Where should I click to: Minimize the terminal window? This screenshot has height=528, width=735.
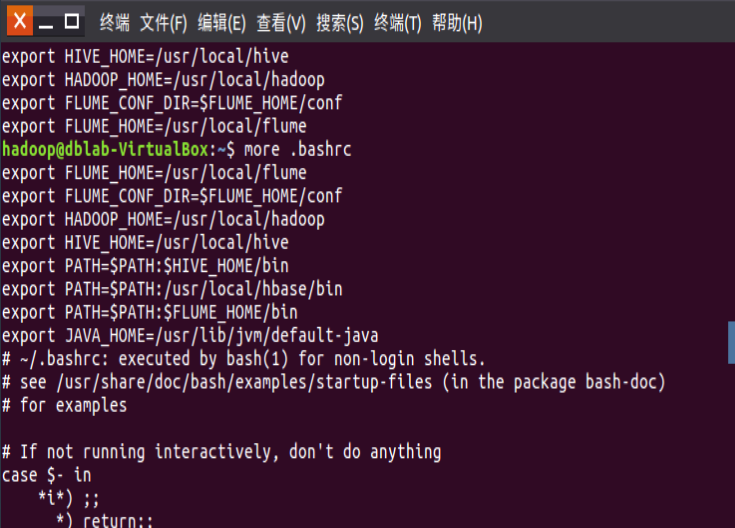46,21
